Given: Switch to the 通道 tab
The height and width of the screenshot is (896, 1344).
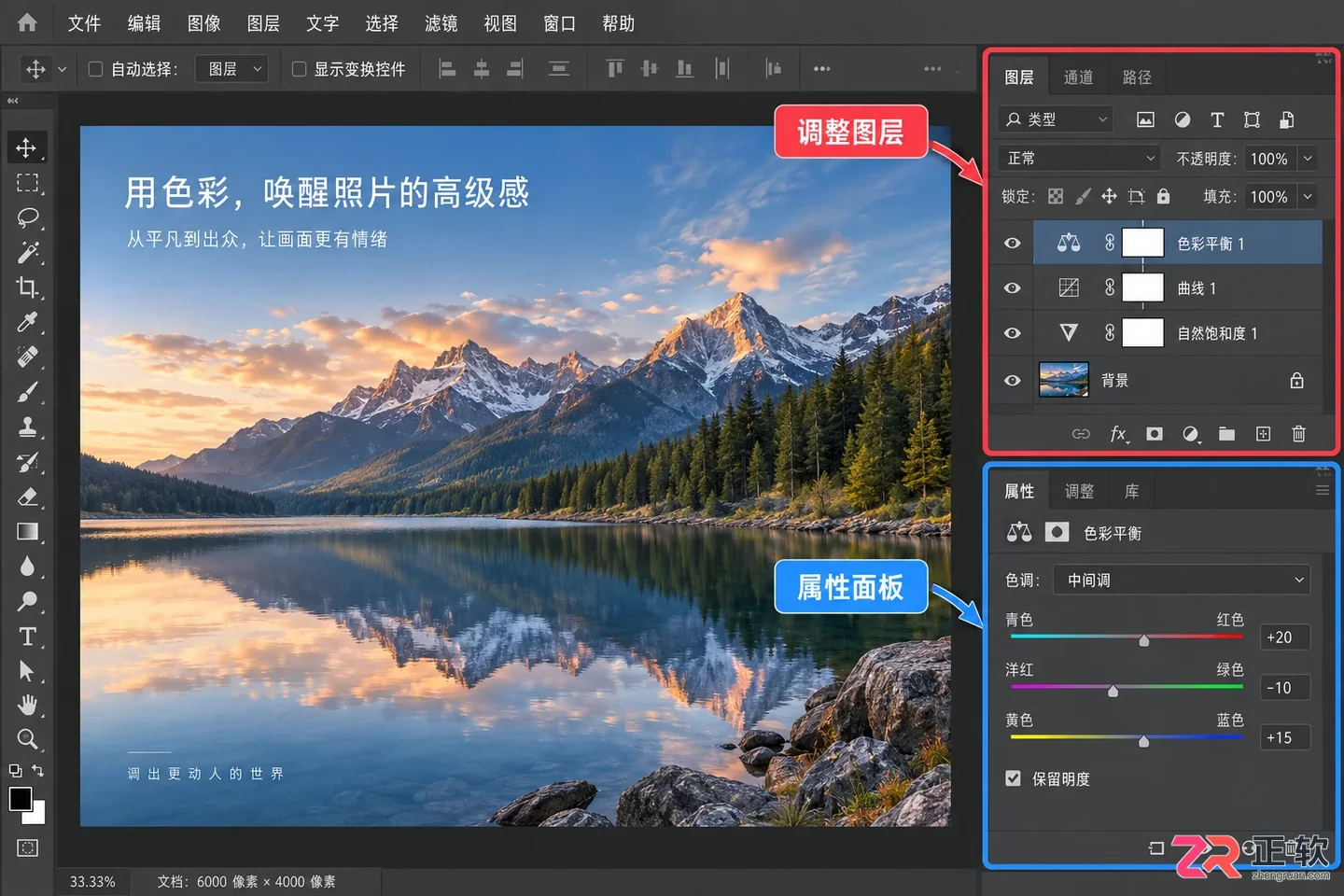Looking at the screenshot, I should point(1078,77).
